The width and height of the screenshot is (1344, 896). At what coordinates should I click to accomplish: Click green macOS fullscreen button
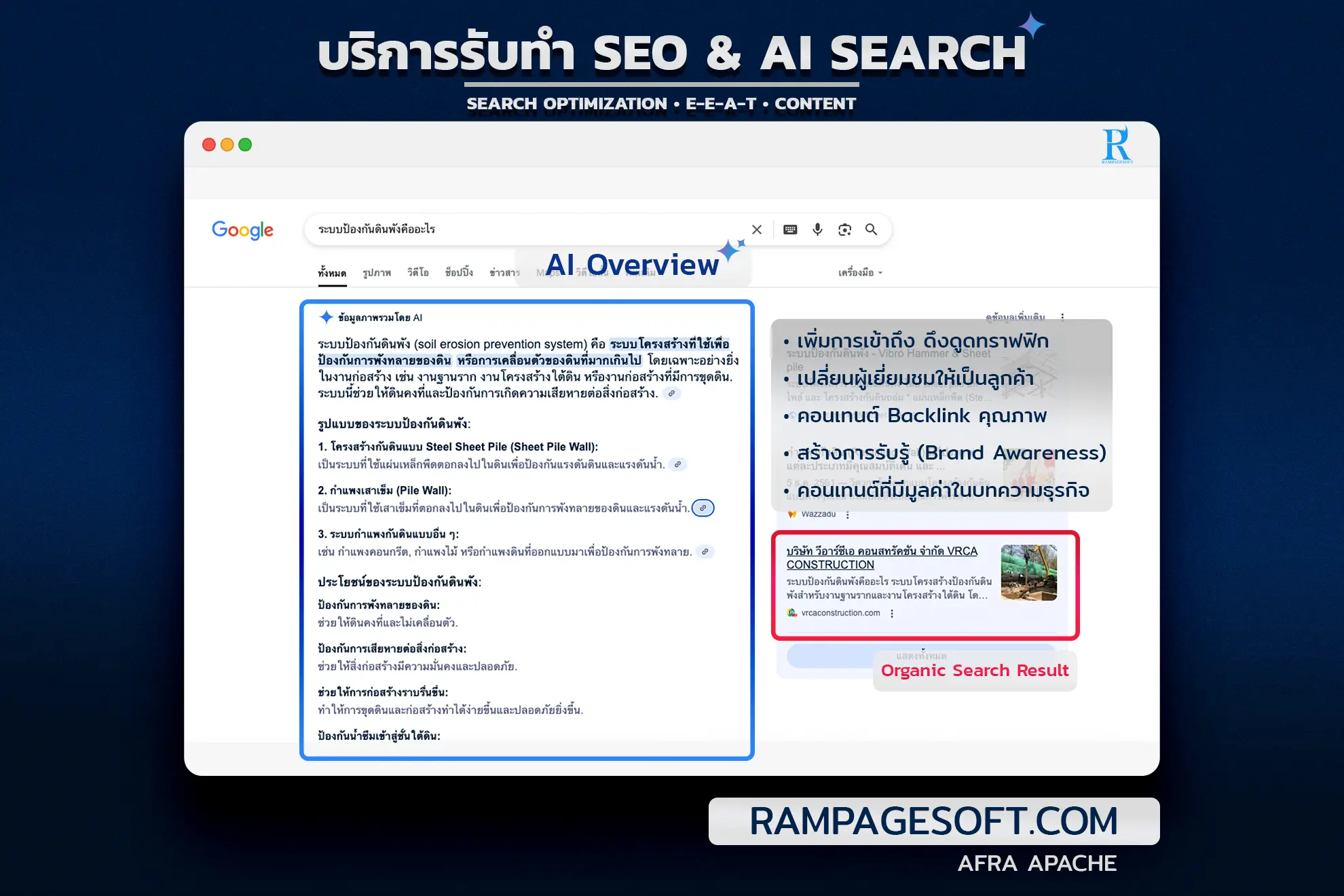[x=245, y=145]
